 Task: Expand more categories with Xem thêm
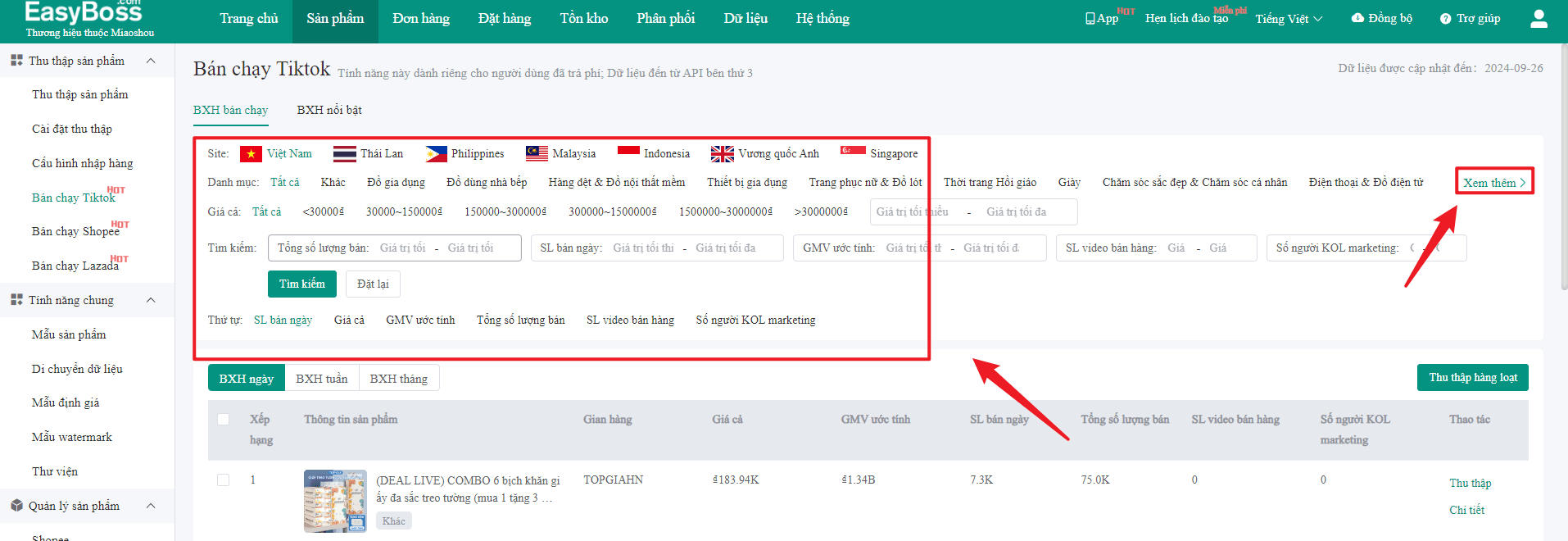click(x=1494, y=182)
